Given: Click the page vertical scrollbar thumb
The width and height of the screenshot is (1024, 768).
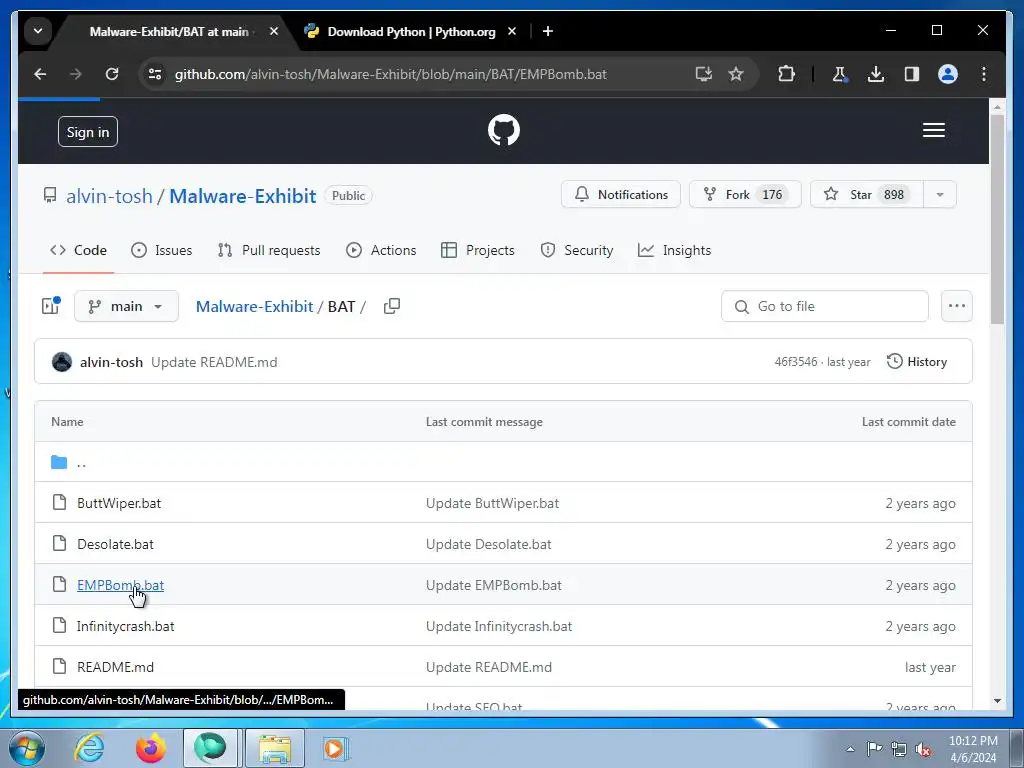Looking at the screenshot, I should [x=997, y=219].
